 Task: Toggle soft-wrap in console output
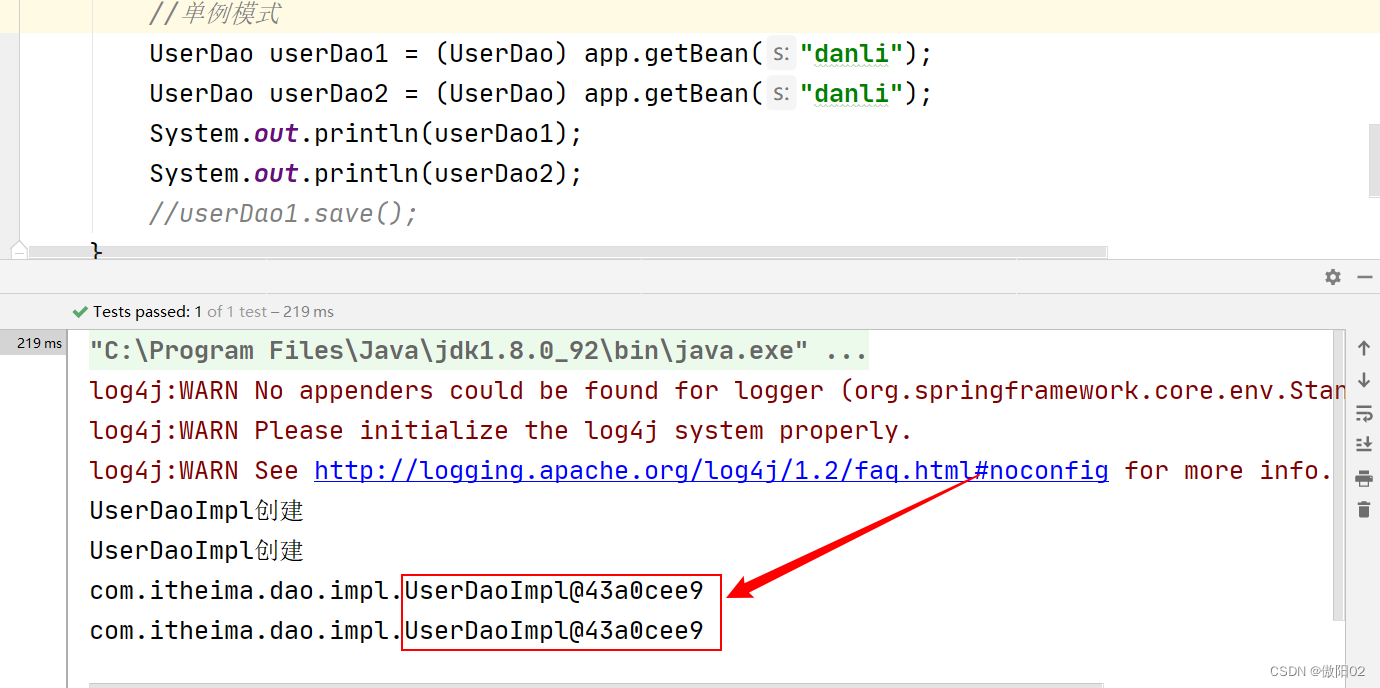tap(1363, 413)
